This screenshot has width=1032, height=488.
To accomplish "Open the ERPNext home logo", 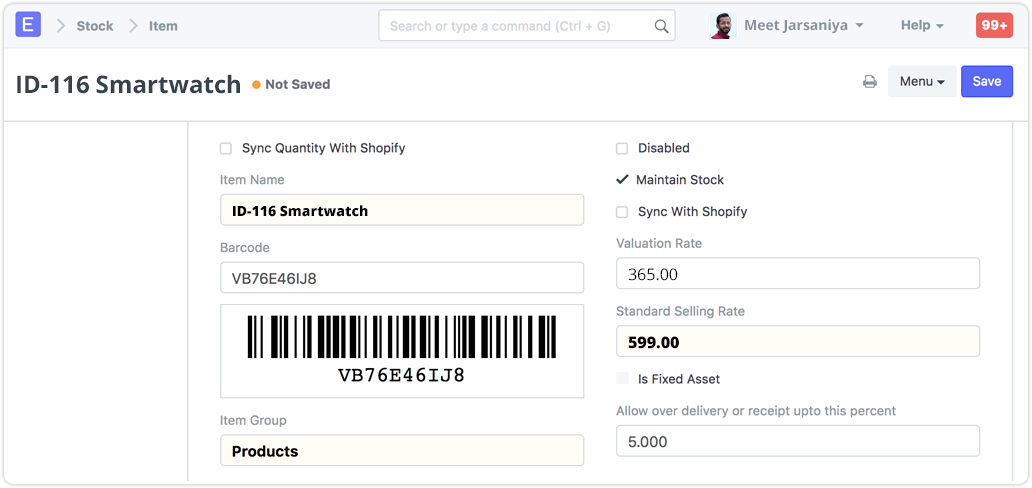I will tap(28, 25).
